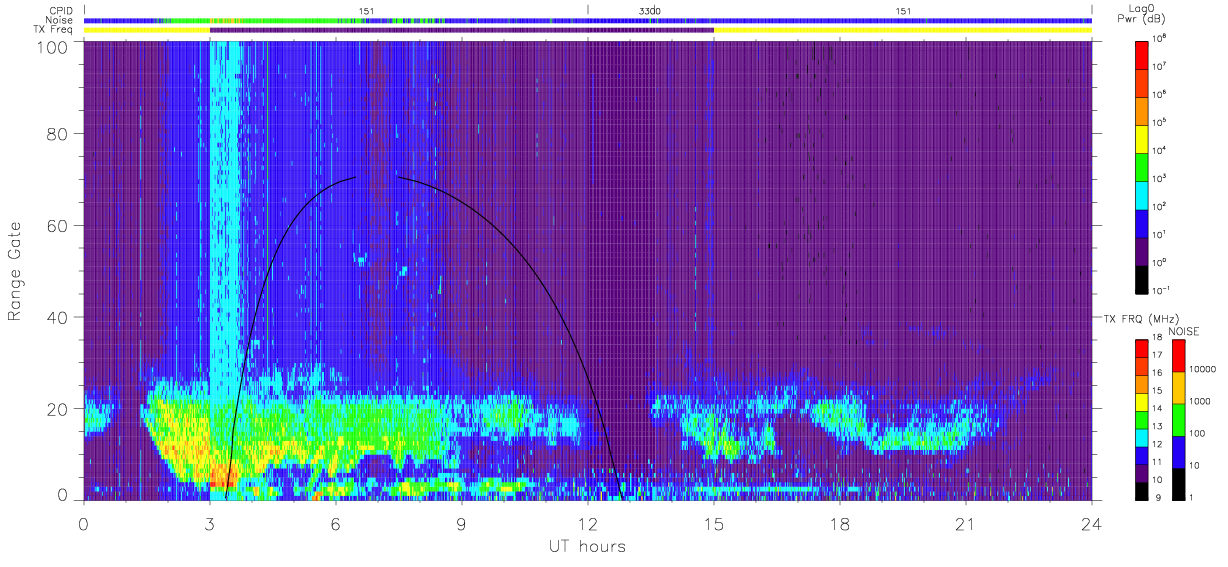Click the '20' tick label on Range Gate axis
1228x567 pixels.
pyautogui.click(x=56, y=408)
